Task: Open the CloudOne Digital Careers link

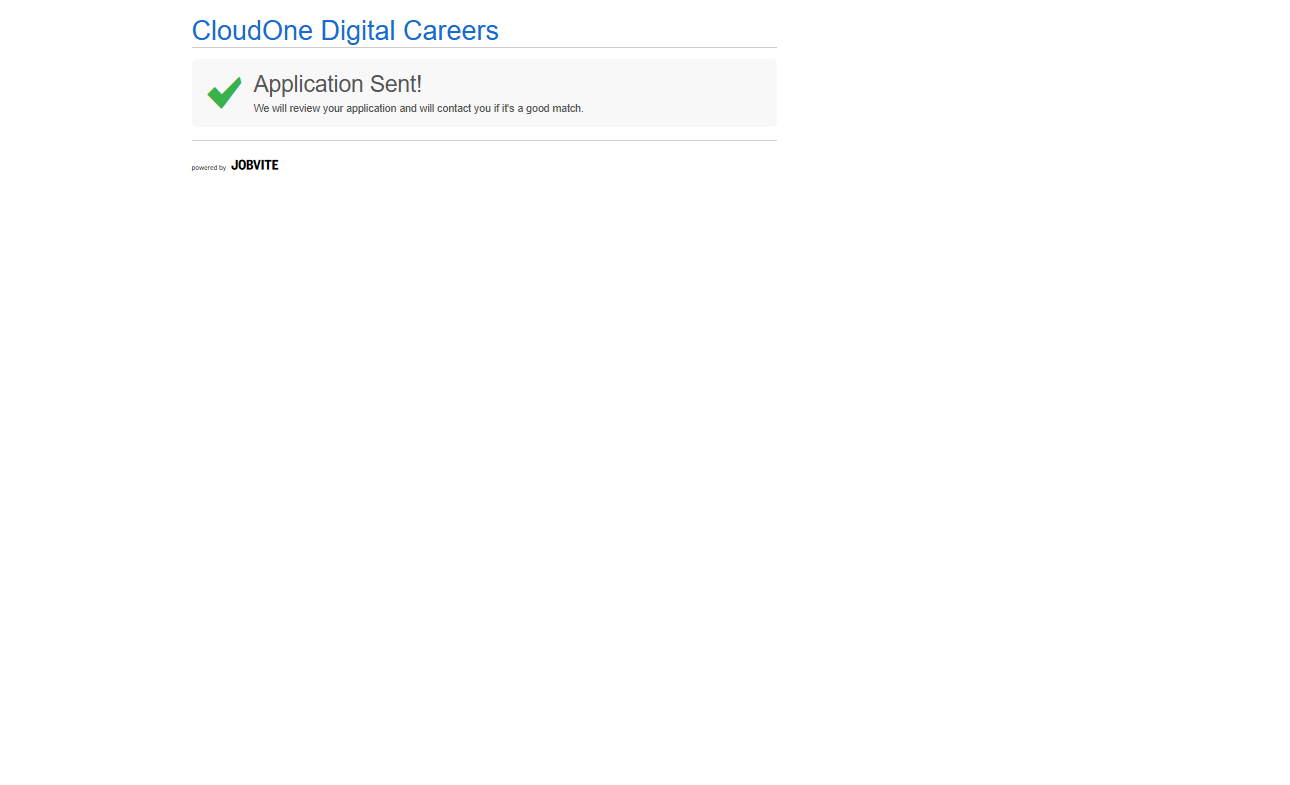Action: tap(345, 31)
